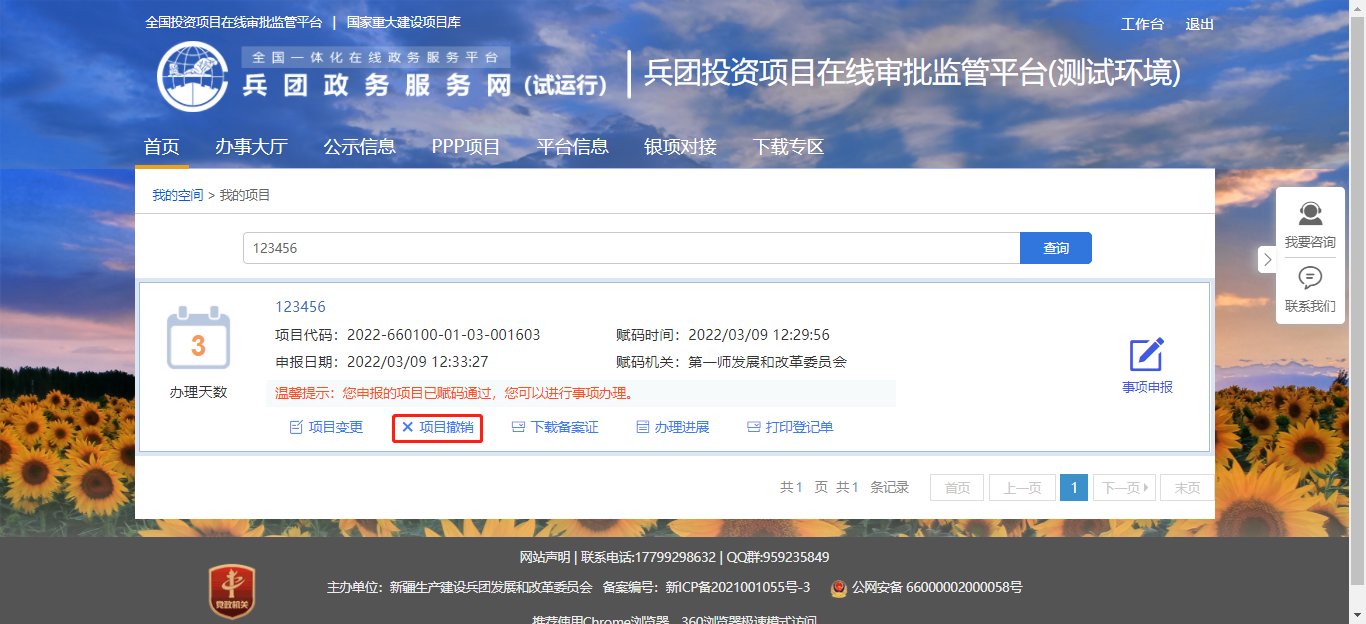Click 项目撤销 to cancel project

point(437,427)
